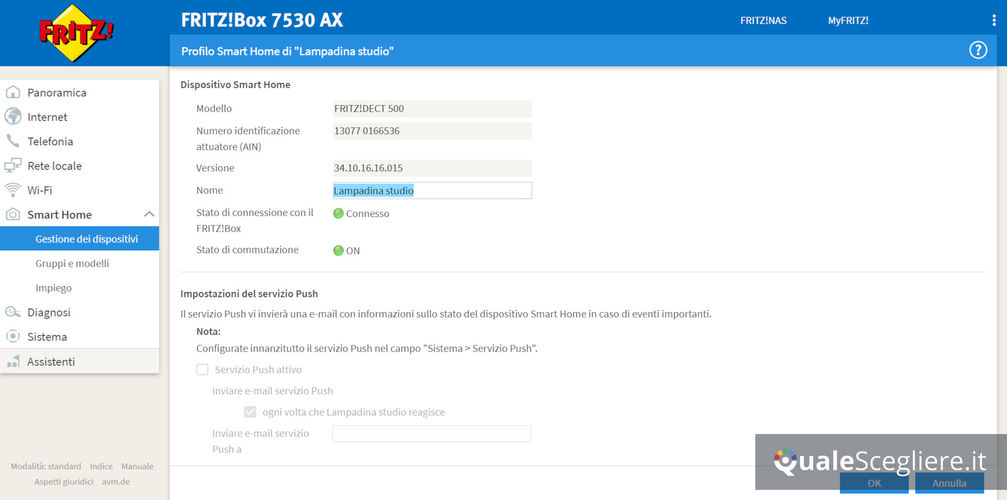Open the Assistenti section
The image size is (1007, 500).
tap(51, 361)
